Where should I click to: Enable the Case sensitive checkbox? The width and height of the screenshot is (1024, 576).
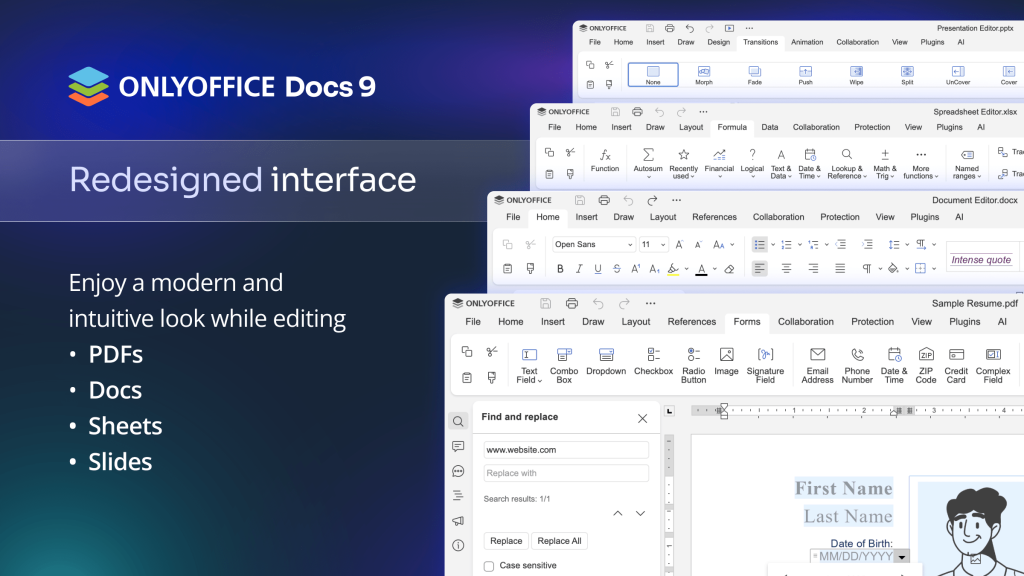pos(488,565)
